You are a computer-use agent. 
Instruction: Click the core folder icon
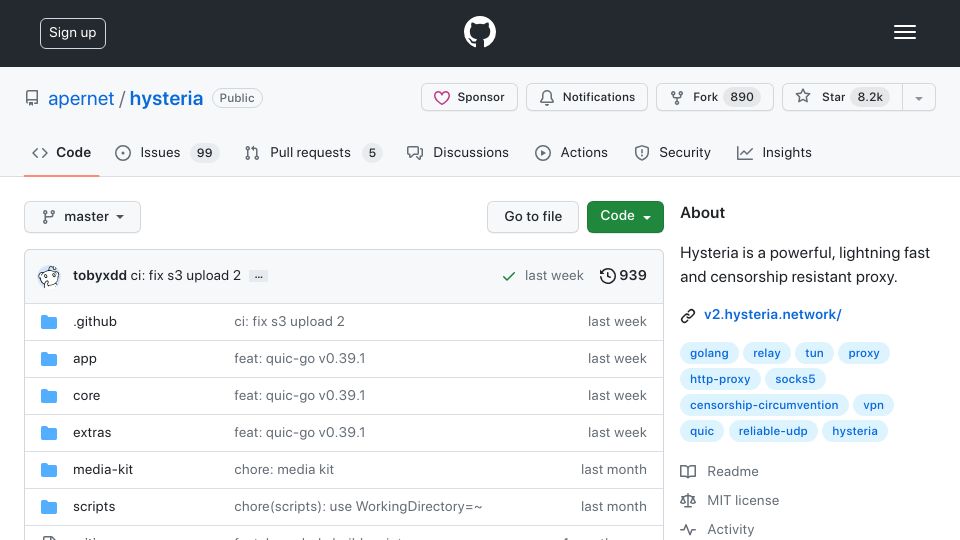tap(49, 396)
